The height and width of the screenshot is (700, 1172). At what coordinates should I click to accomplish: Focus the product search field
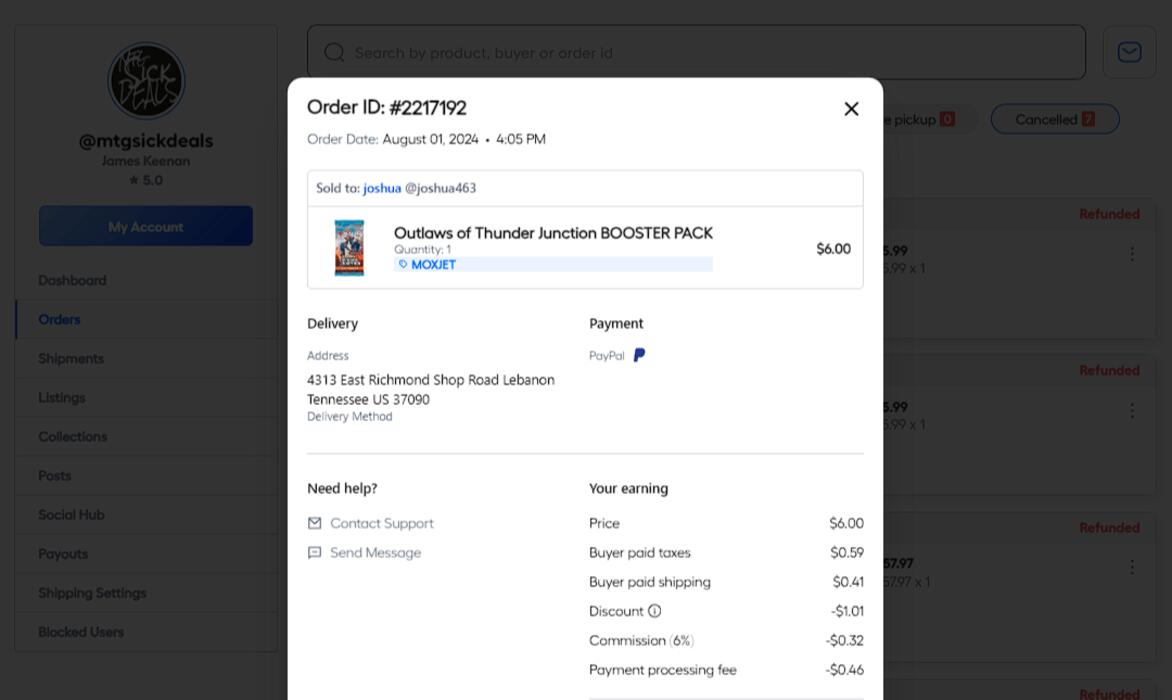696,52
